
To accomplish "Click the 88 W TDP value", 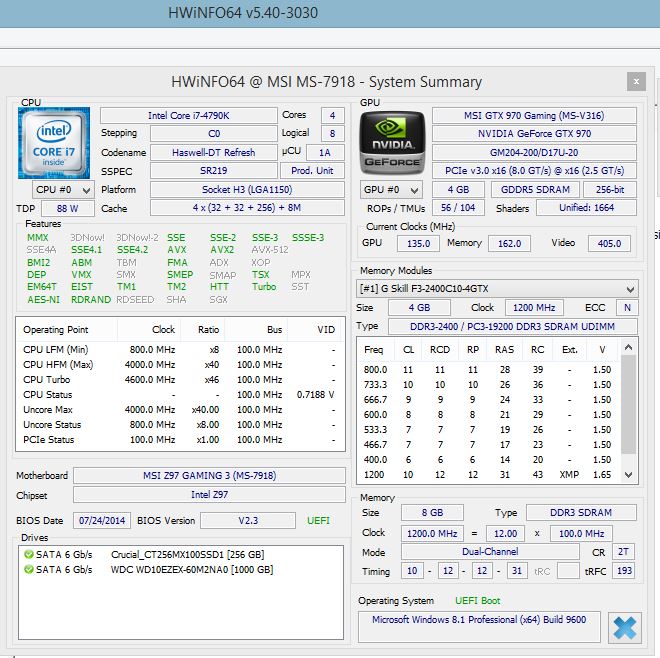I will (67, 208).
